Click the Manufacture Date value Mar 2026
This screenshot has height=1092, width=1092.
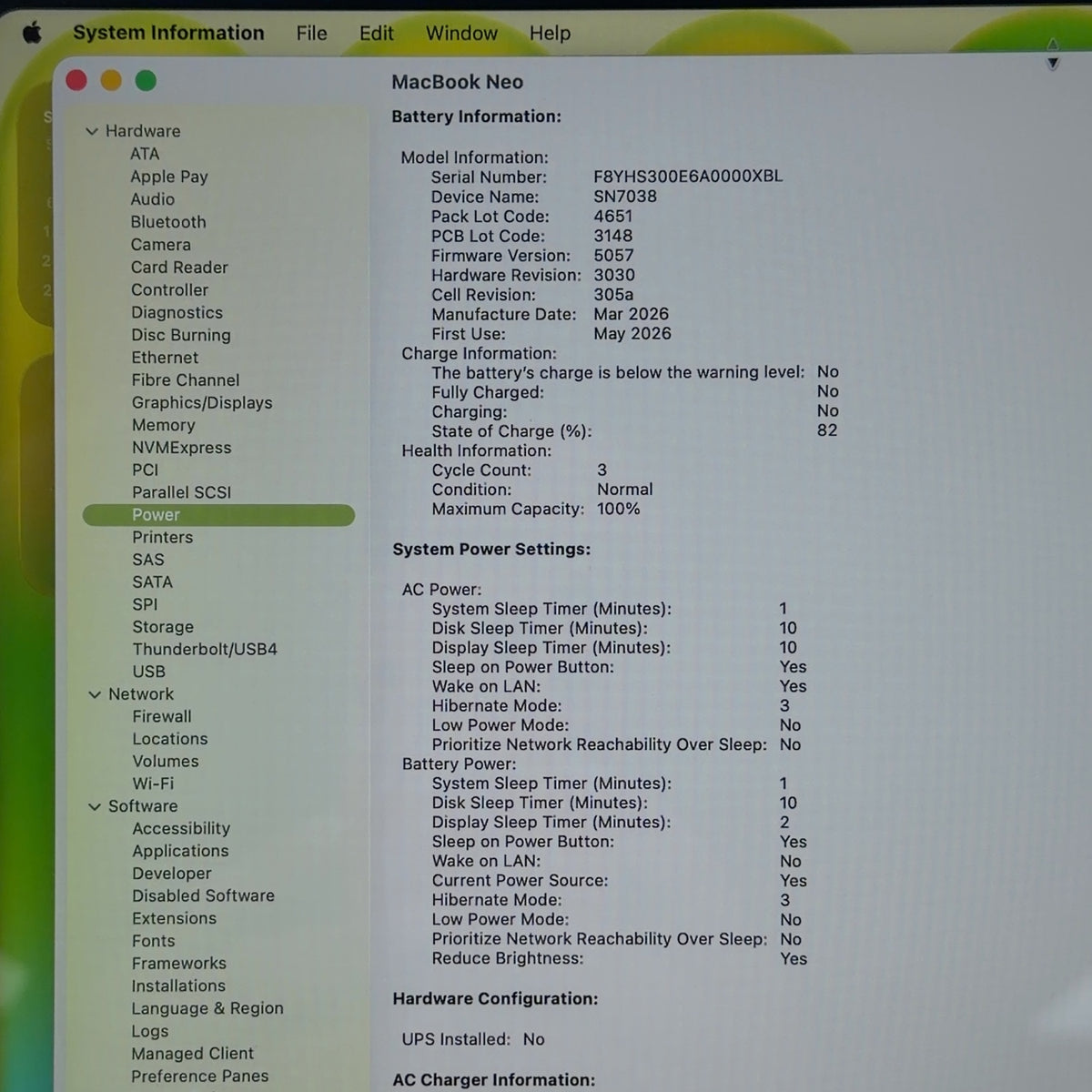(631, 314)
